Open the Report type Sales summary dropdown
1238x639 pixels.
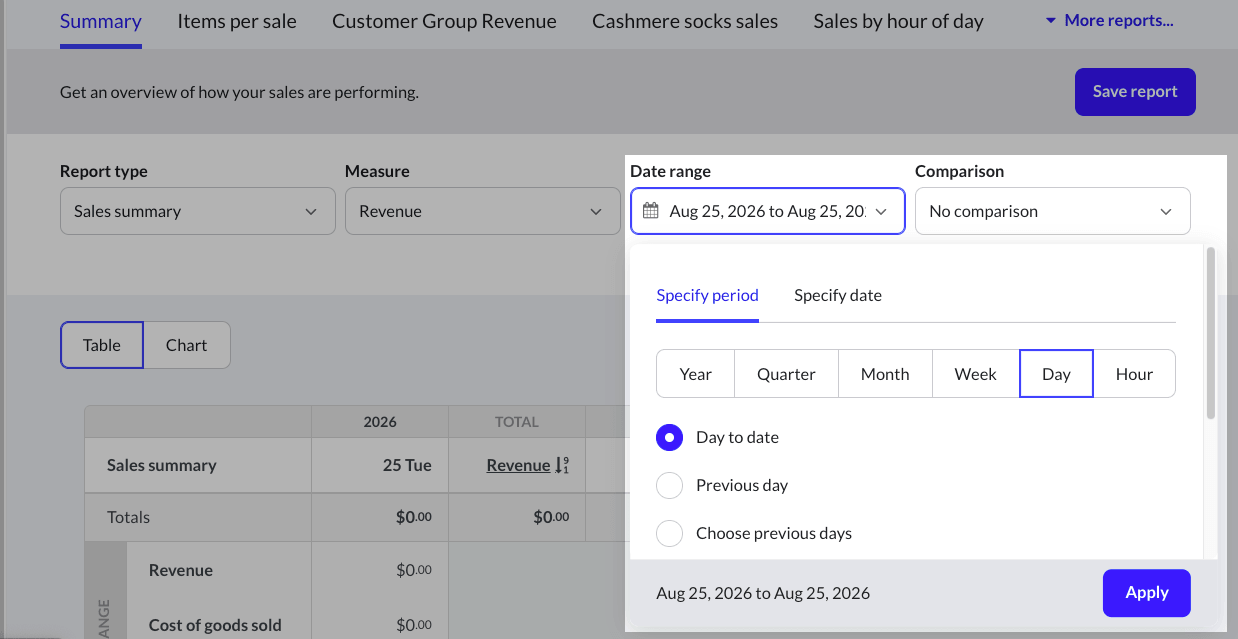pyautogui.click(x=198, y=211)
